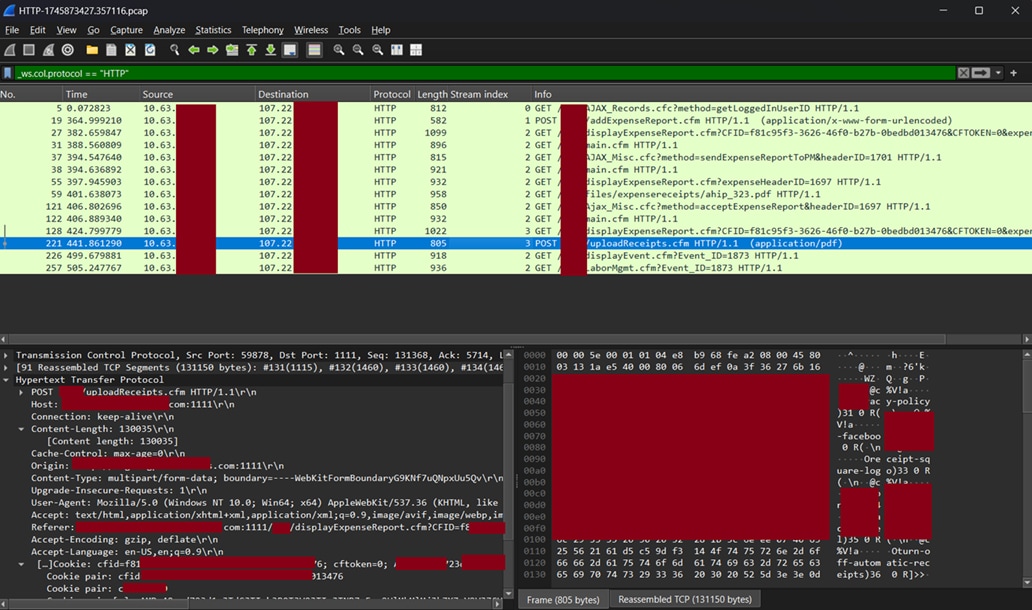This screenshot has height=610, width=1032.
Task: Jump to the first packet
Action: (251, 50)
